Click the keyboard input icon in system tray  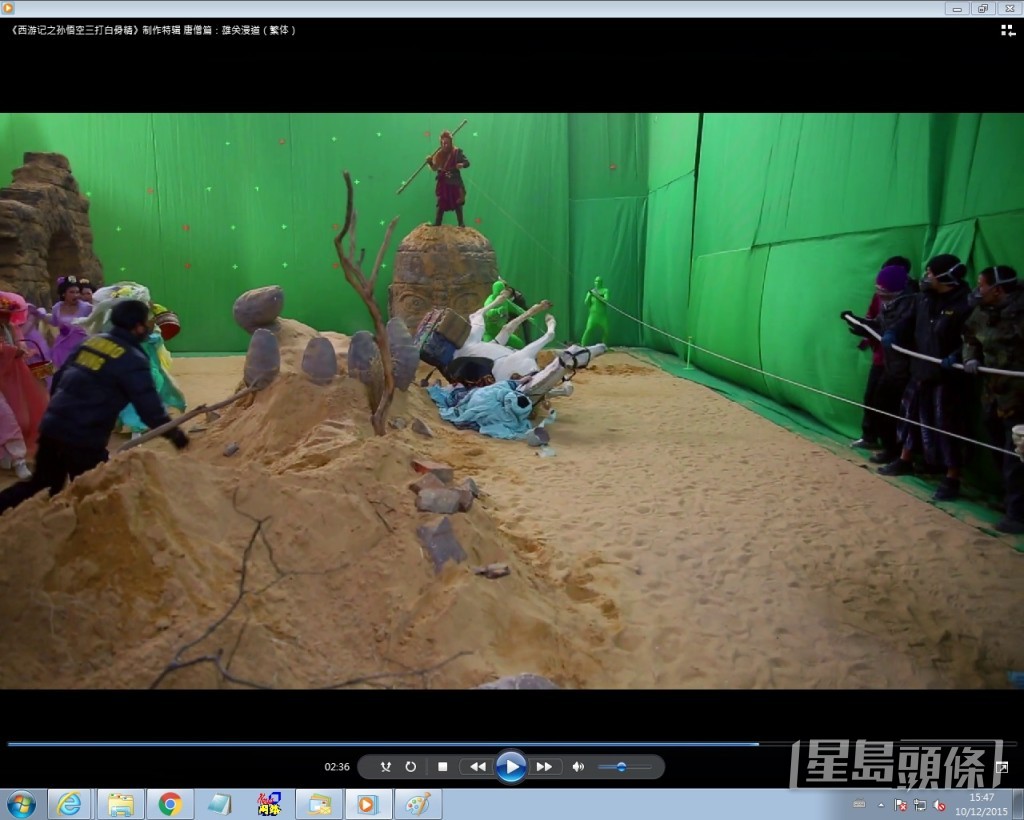[x=859, y=803]
